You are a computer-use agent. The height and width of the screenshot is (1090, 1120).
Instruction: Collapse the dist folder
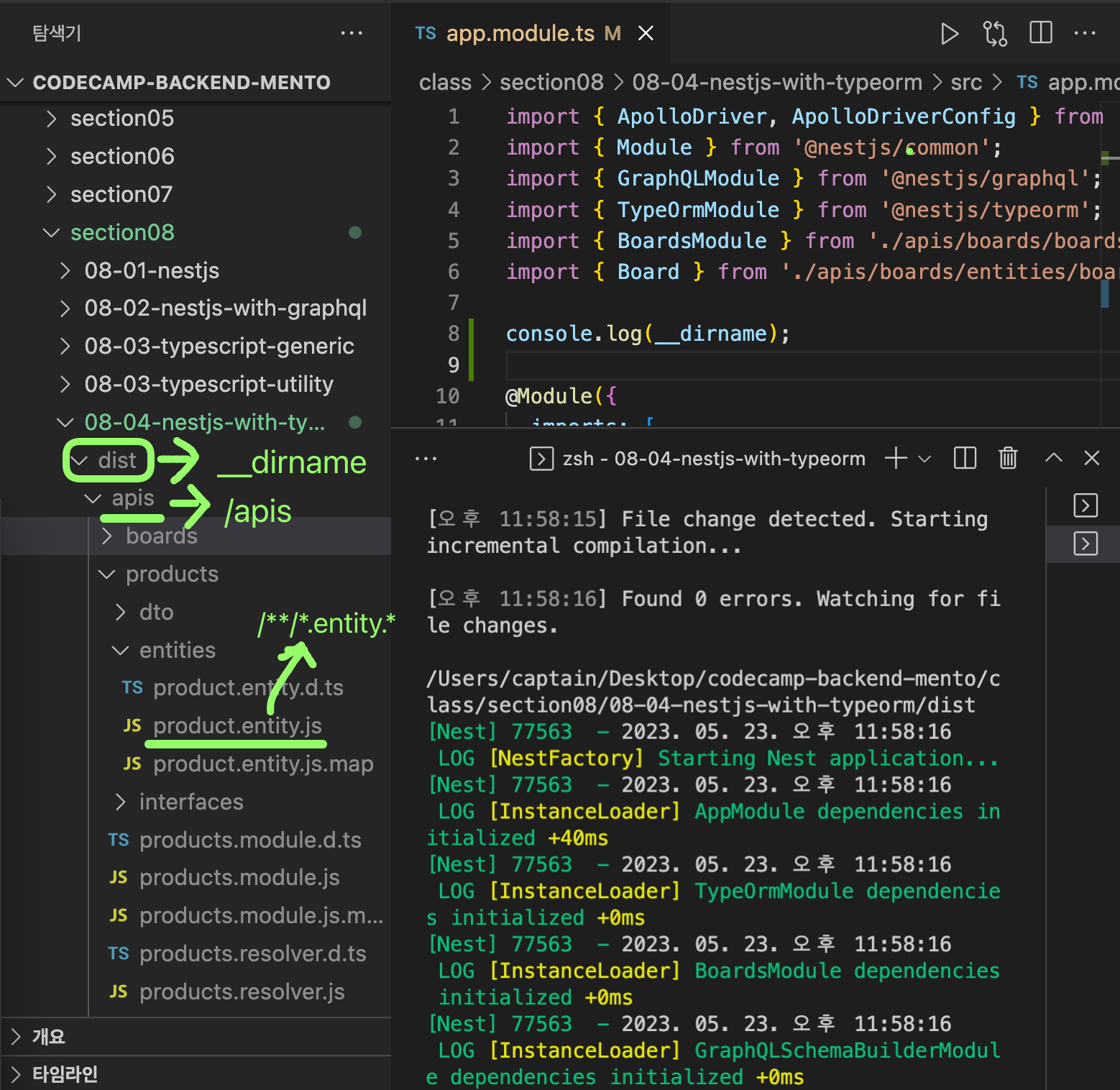point(196,461)
